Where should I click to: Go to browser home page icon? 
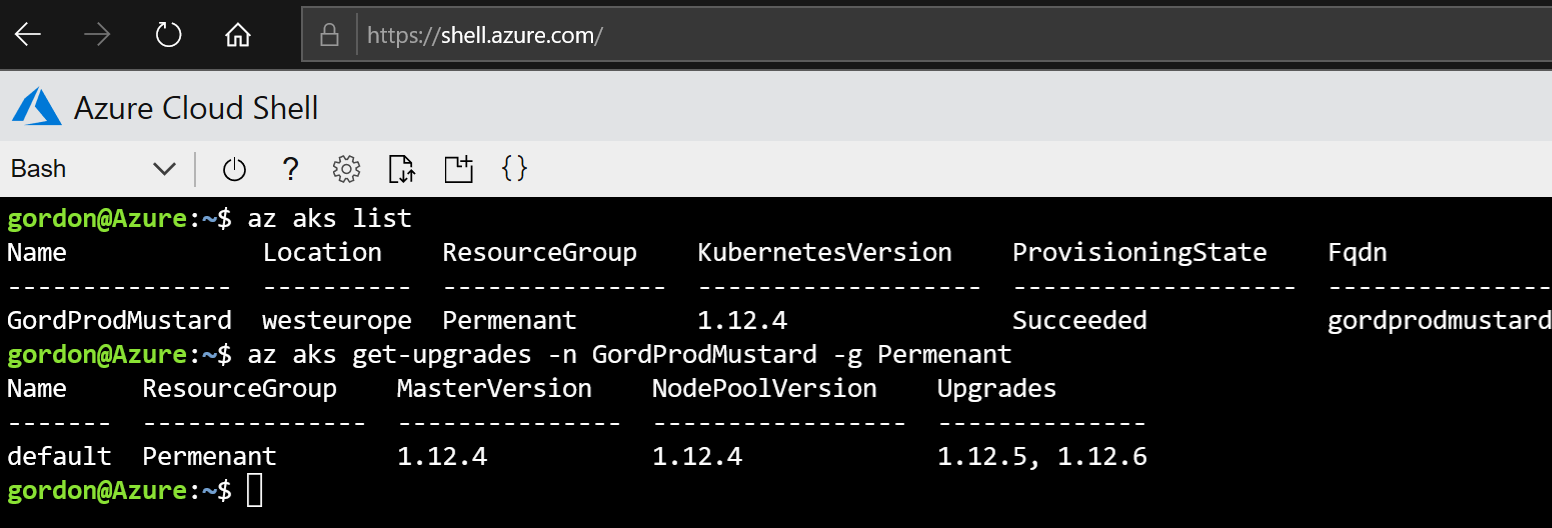(238, 35)
